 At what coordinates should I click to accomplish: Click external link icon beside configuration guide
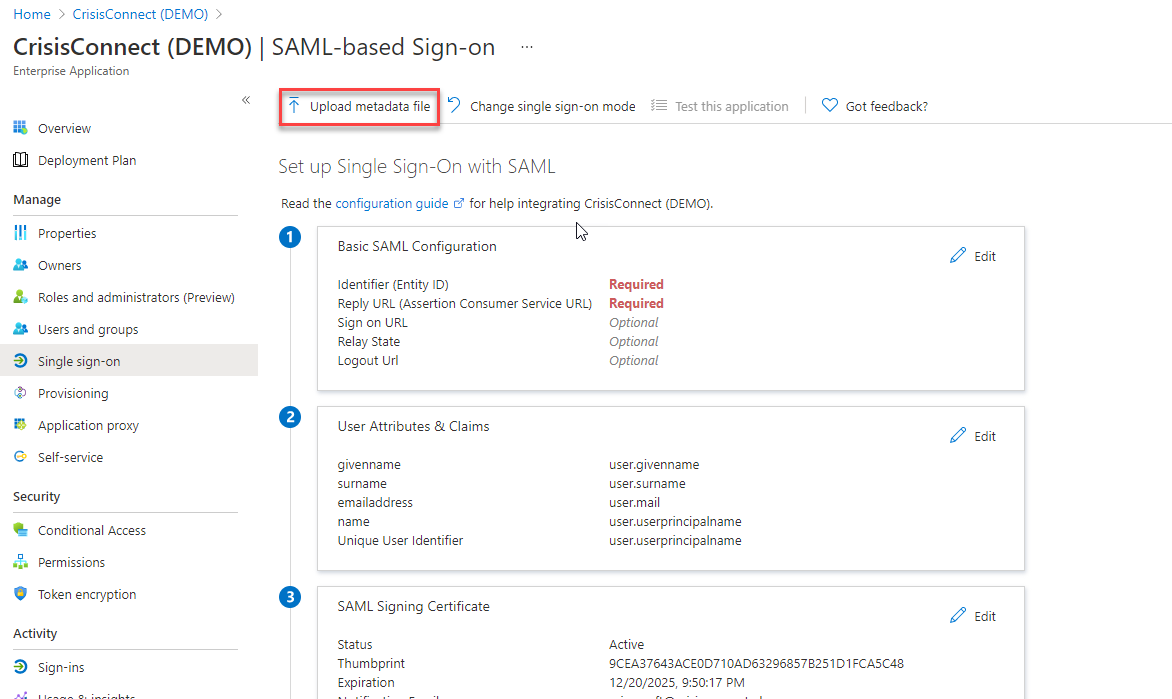(459, 203)
